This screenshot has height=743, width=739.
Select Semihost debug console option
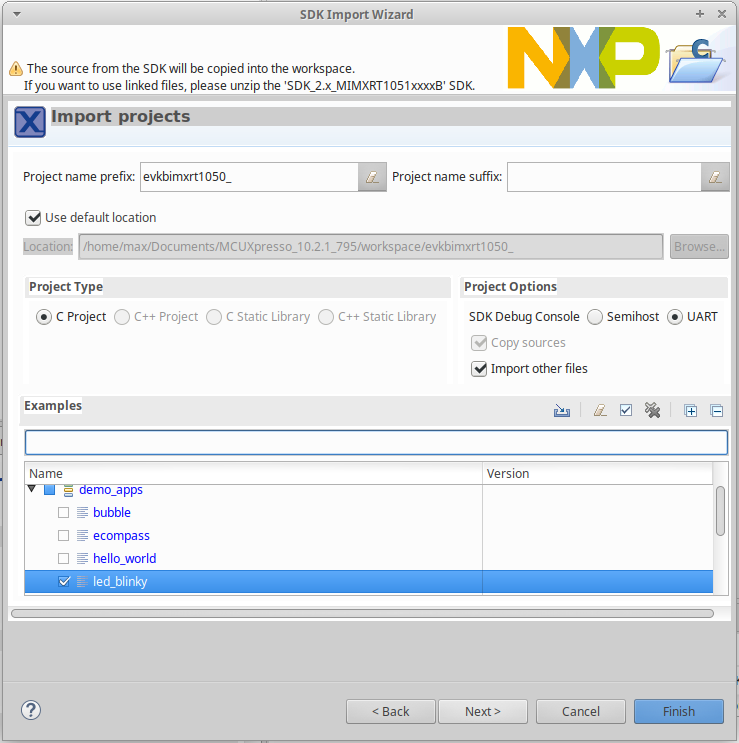point(595,317)
